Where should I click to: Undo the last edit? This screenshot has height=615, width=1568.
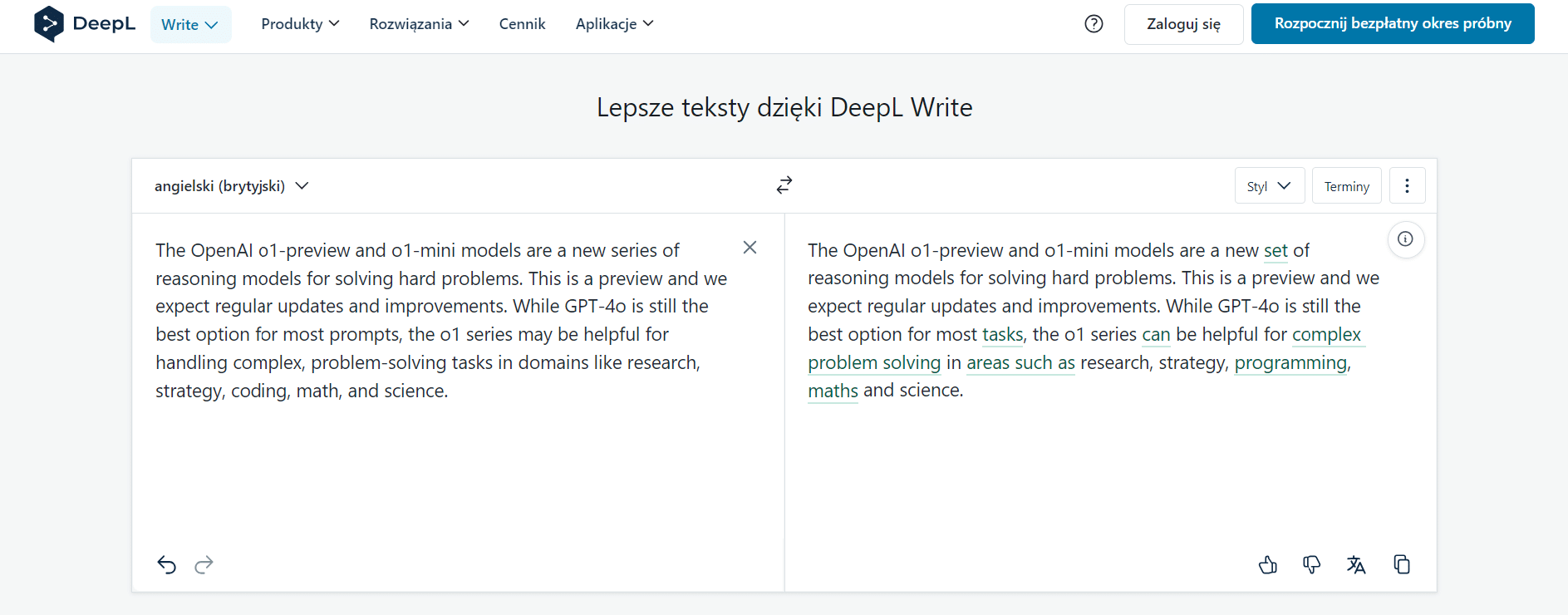coord(167,565)
